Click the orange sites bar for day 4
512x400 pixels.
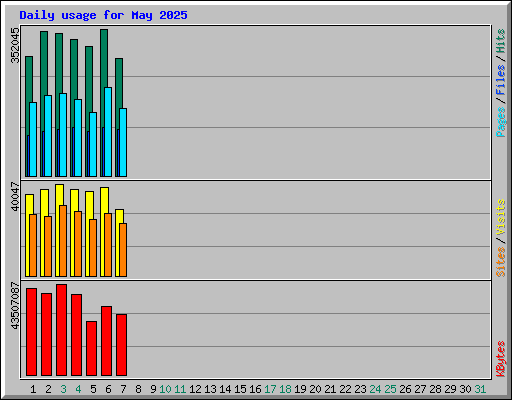point(78,244)
